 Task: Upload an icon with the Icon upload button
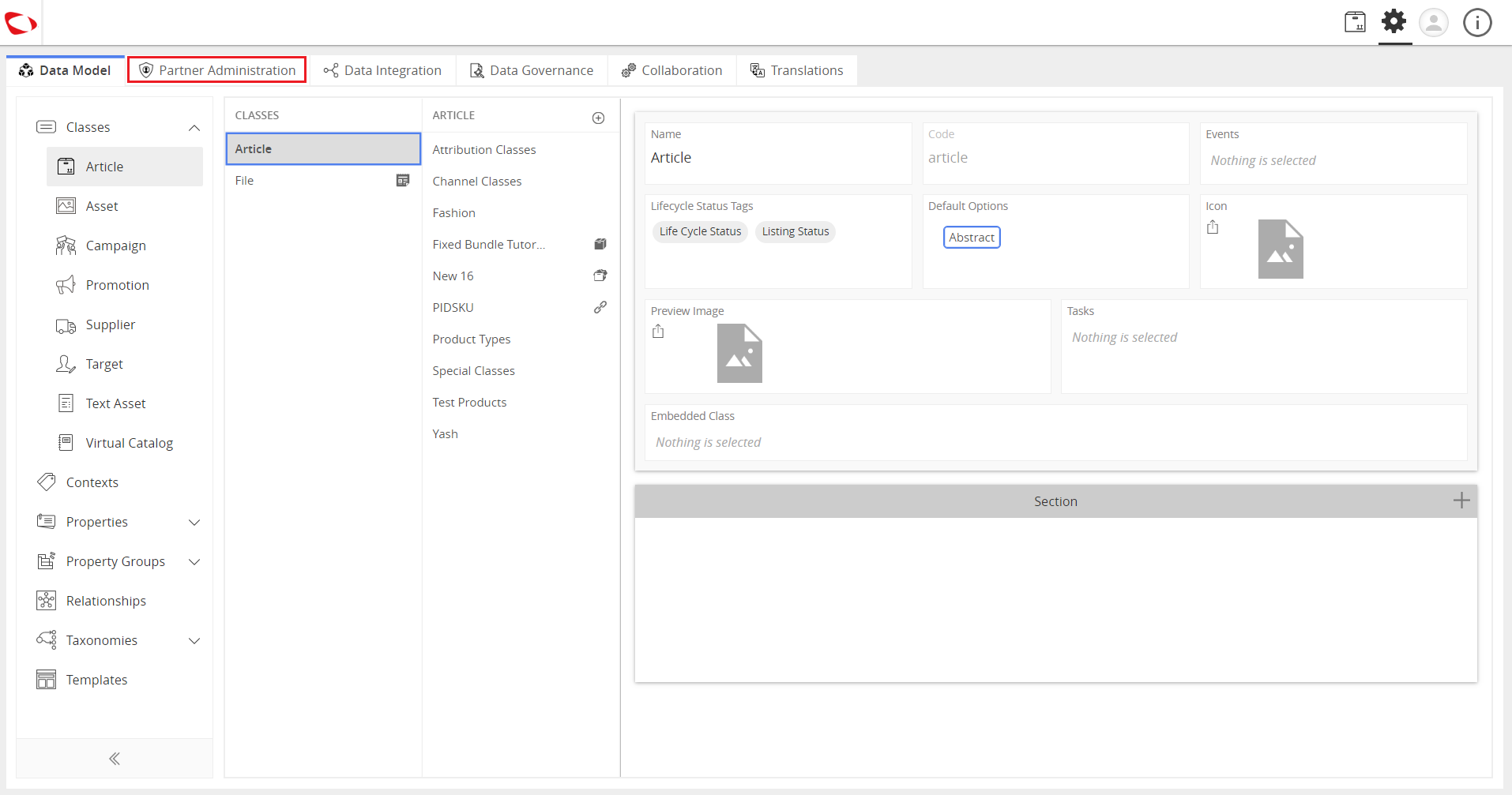pos(1213,227)
